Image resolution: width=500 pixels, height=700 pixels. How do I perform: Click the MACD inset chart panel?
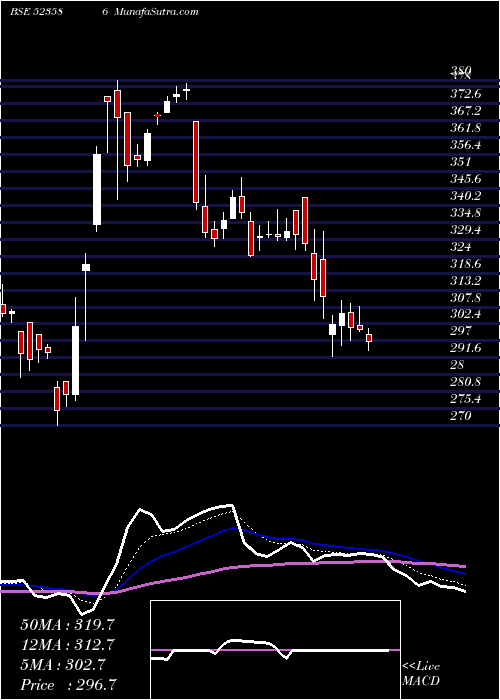coord(276,650)
